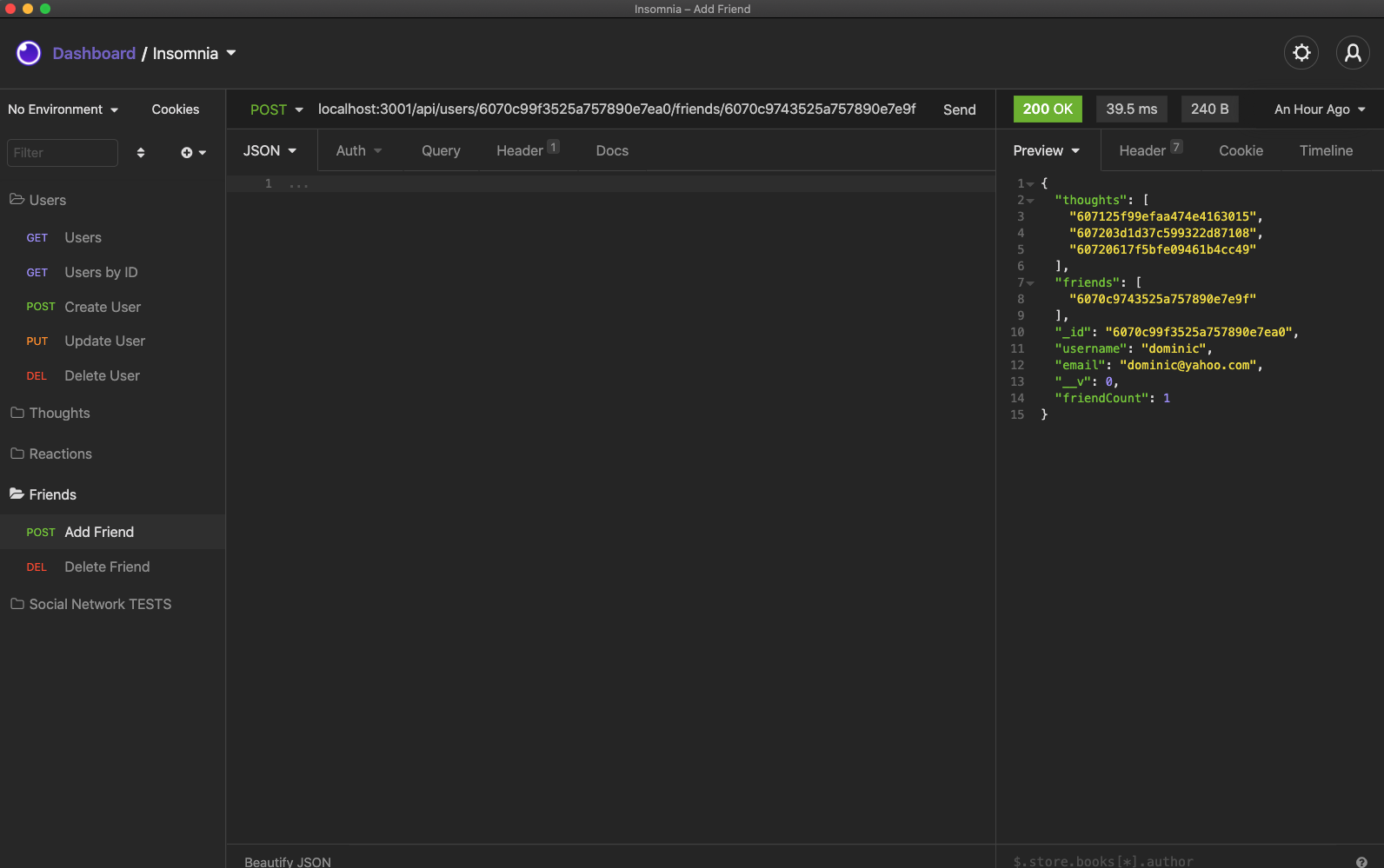The image size is (1384, 868).
Task: Expand the Thoughts folder
Action: [x=50, y=413]
